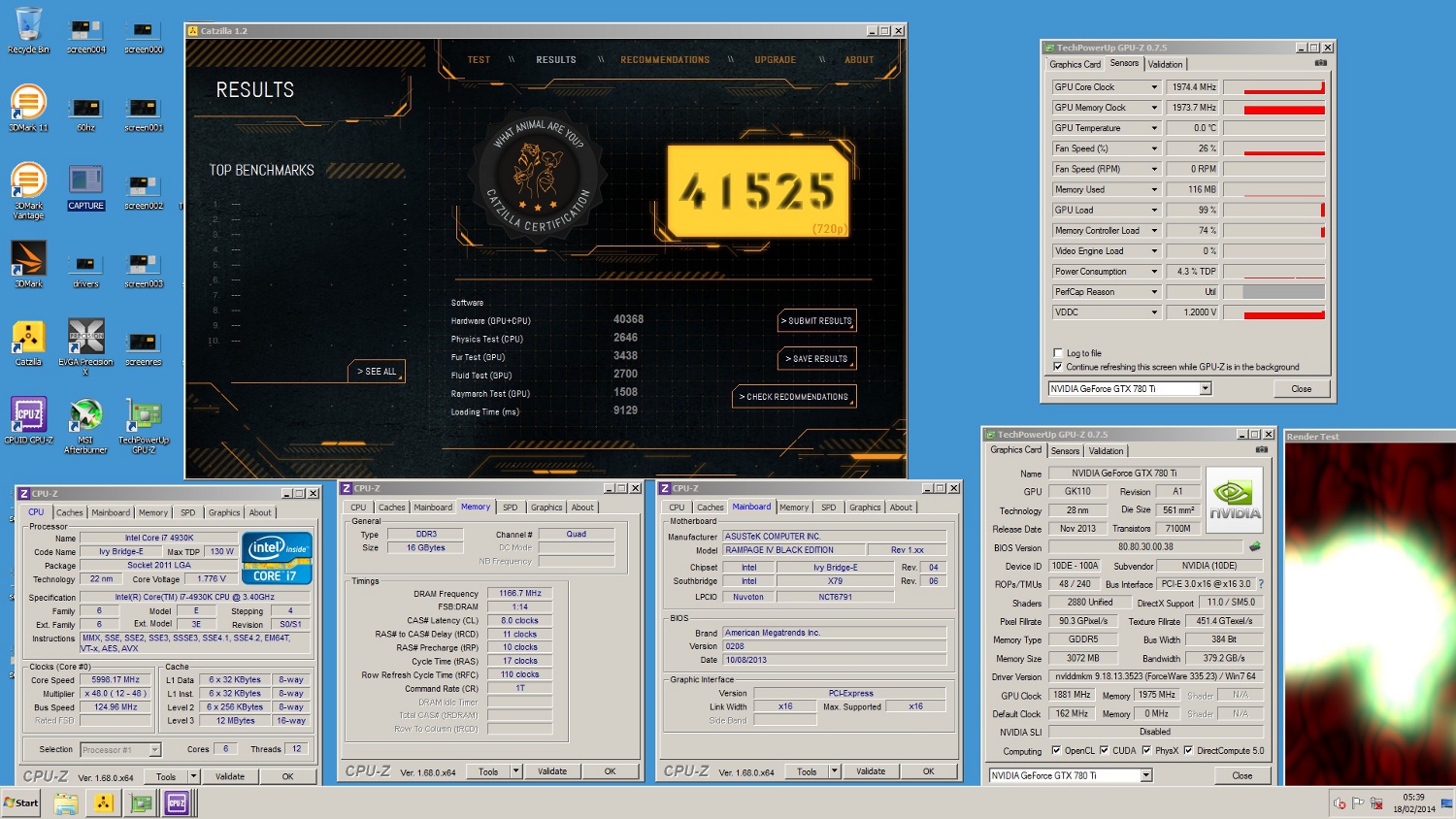The height and width of the screenshot is (819, 1456).
Task: Open the screen000 file on desktop
Action: [144, 35]
